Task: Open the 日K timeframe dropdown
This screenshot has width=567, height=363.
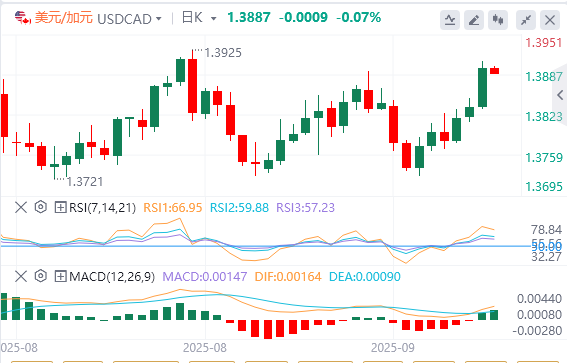Action: coord(199,18)
